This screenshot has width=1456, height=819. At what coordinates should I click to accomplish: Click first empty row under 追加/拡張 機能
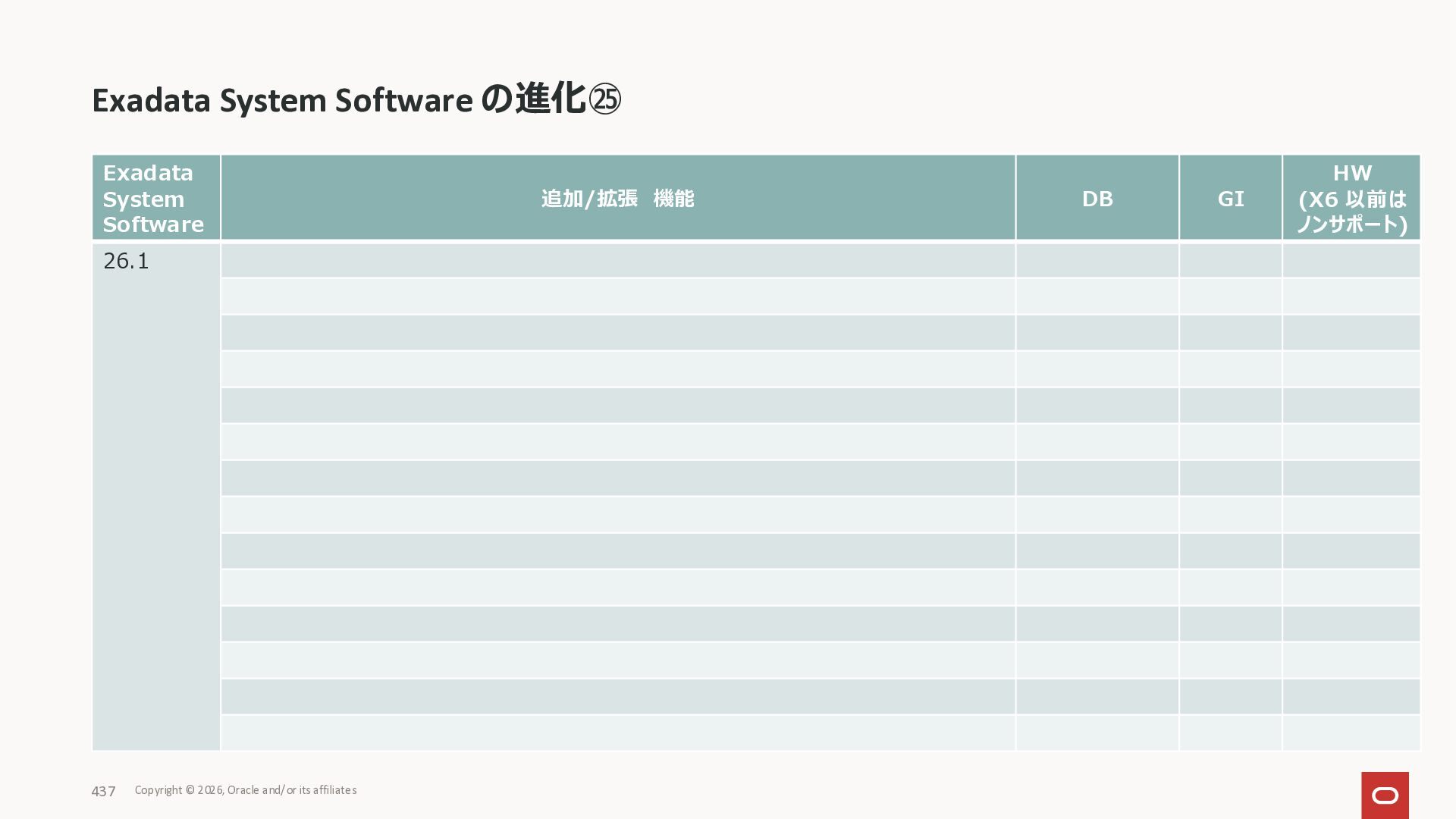tap(617, 260)
